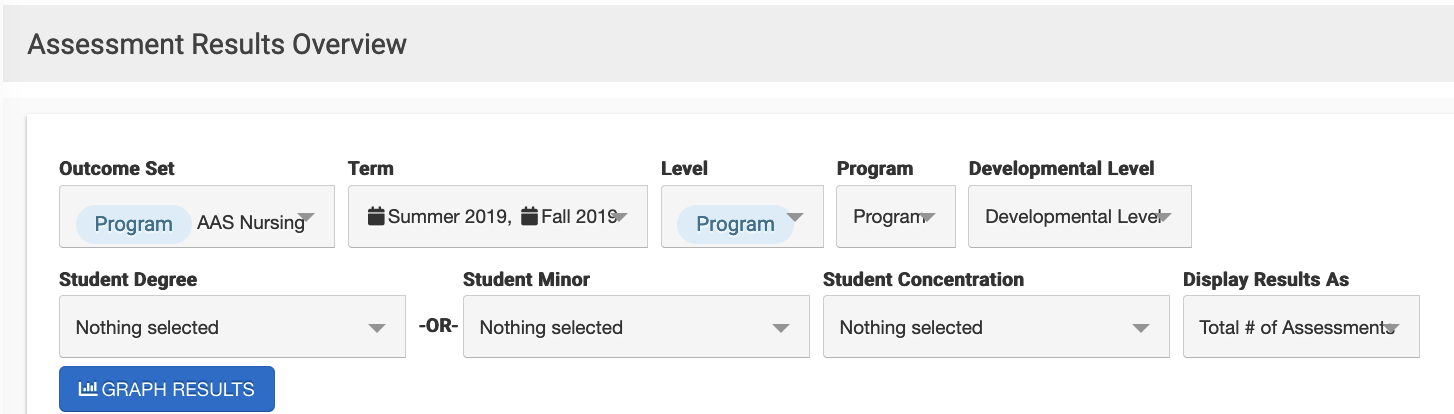
Task: Click the AAS Nursing text in Outcome Set
Action: pyautogui.click(x=250, y=223)
